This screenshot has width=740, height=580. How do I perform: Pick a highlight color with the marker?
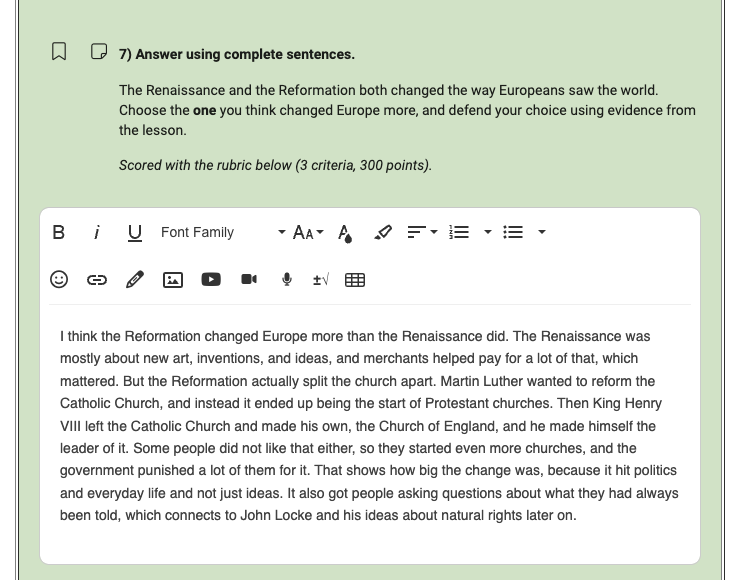(383, 232)
